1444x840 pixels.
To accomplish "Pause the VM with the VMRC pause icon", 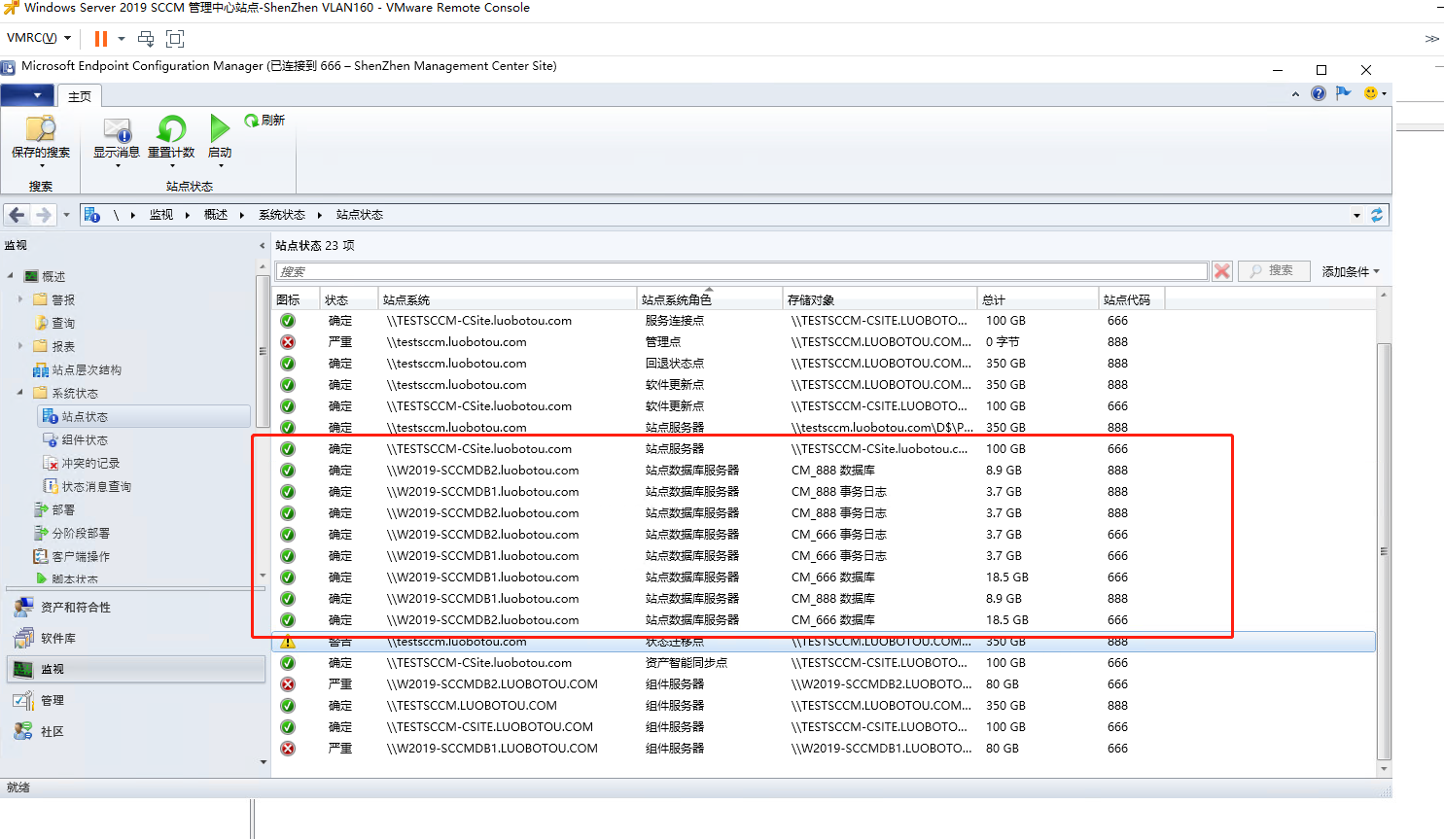I will tap(100, 39).
